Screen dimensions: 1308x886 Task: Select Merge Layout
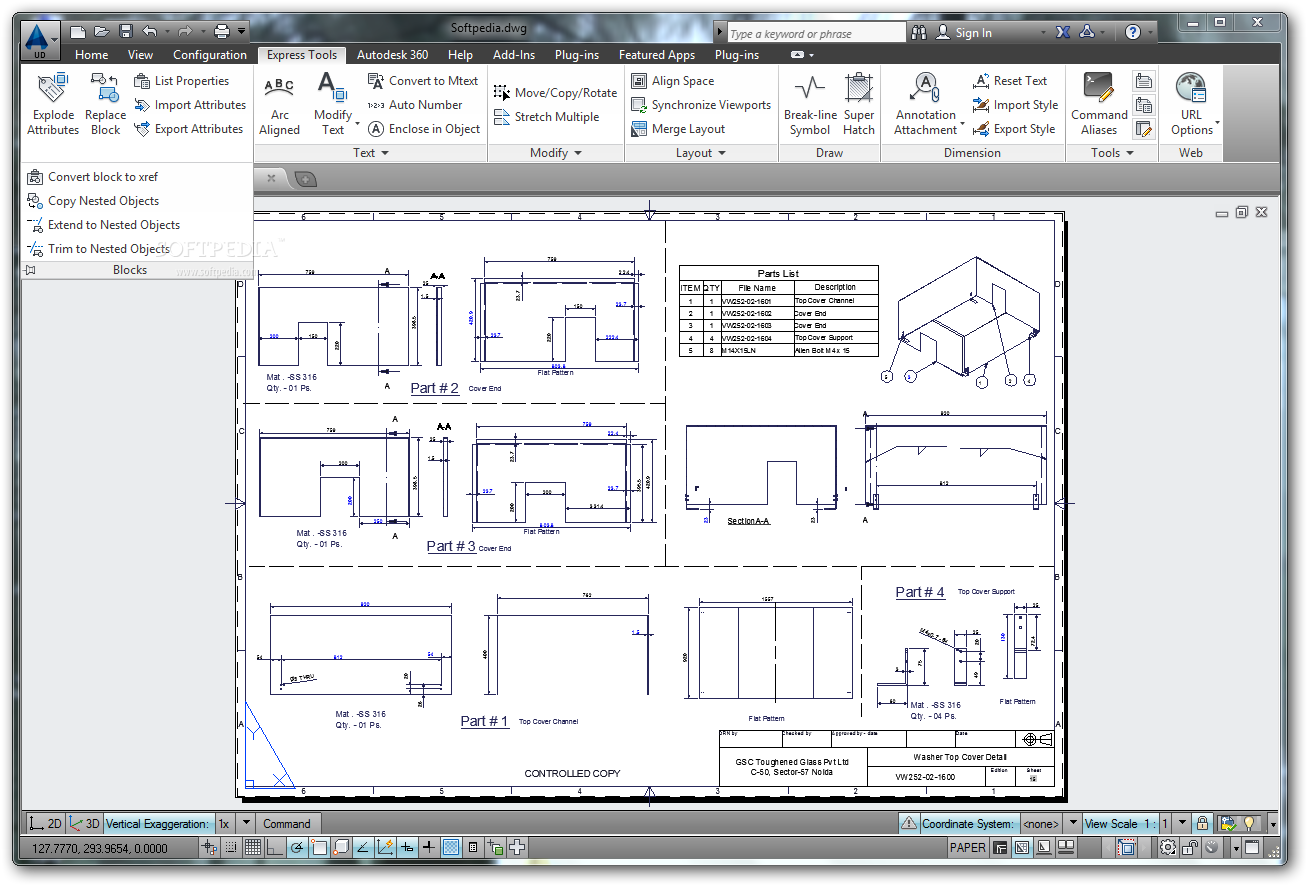click(x=678, y=129)
